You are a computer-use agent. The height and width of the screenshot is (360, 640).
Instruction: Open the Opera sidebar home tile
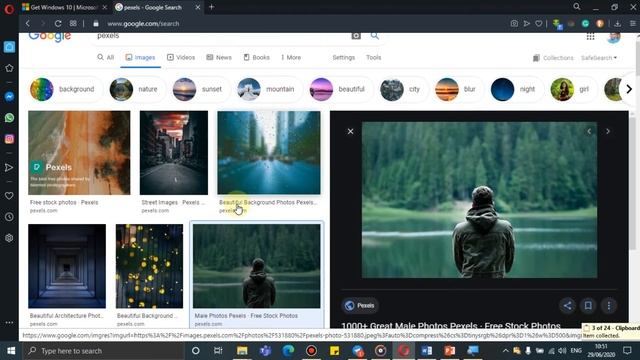click(x=9, y=47)
